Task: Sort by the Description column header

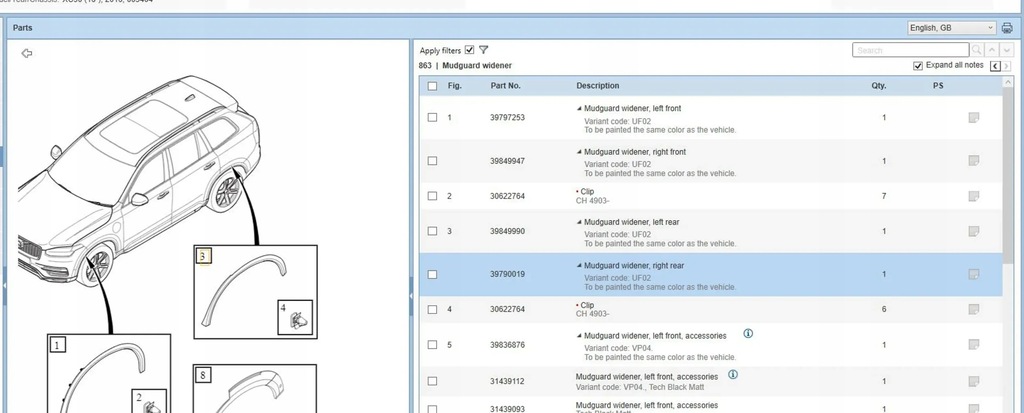Action: 598,86
